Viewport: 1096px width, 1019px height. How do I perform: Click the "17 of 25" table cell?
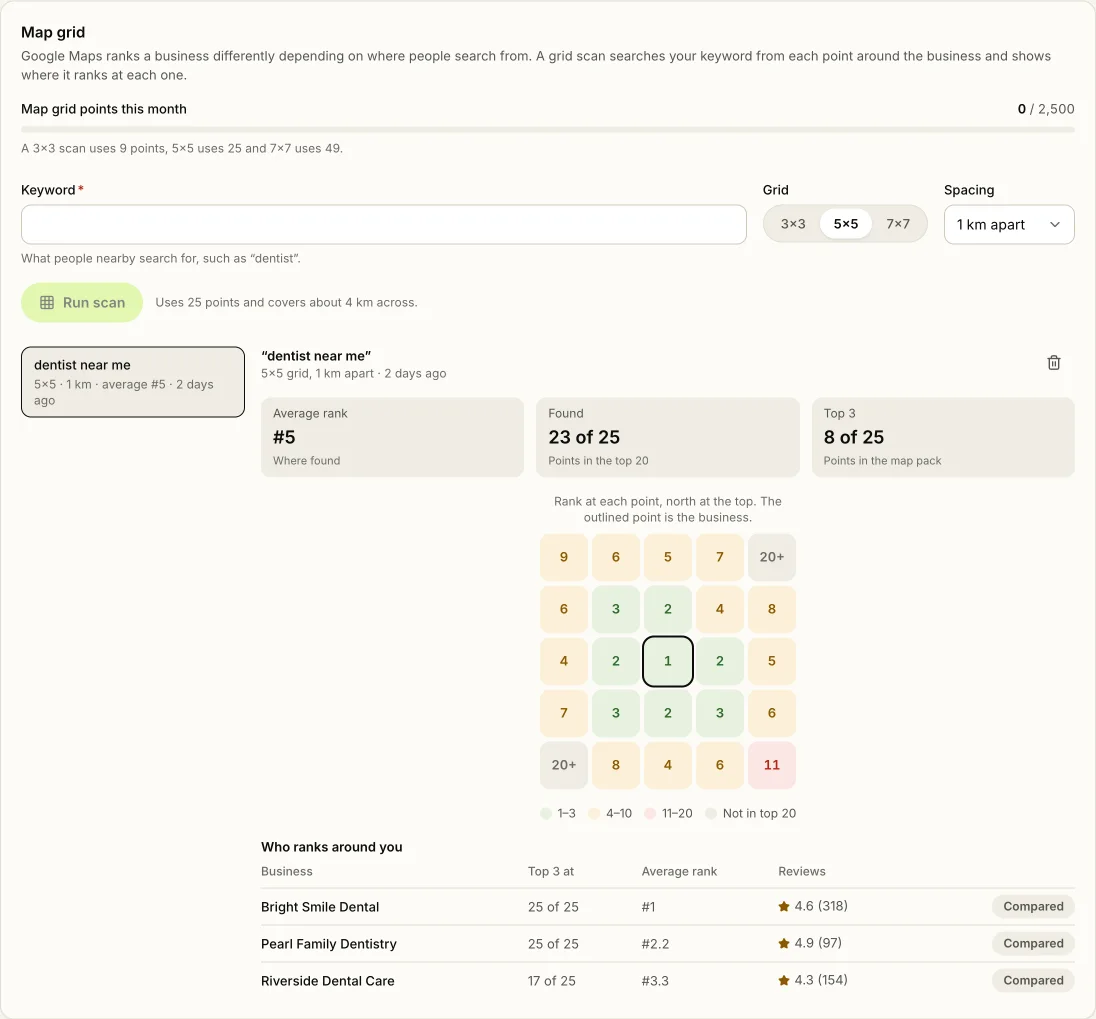tap(551, 981)
